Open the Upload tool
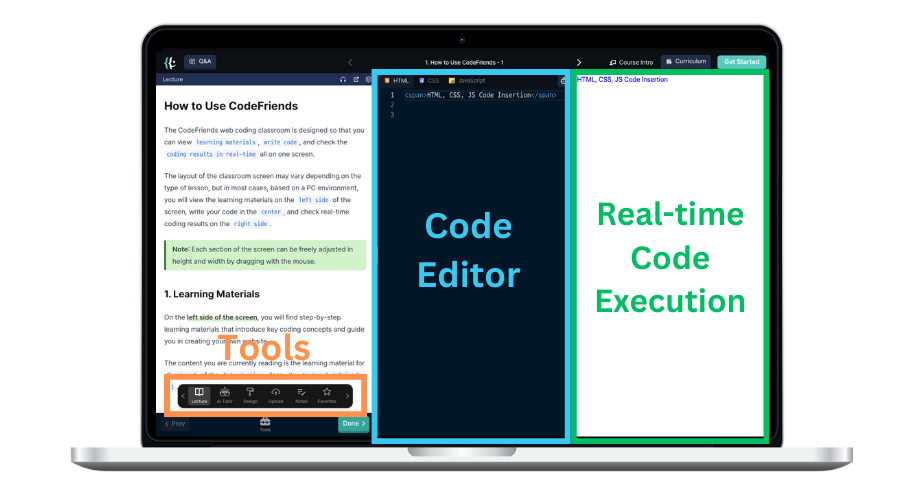 (x=276, y=395)
